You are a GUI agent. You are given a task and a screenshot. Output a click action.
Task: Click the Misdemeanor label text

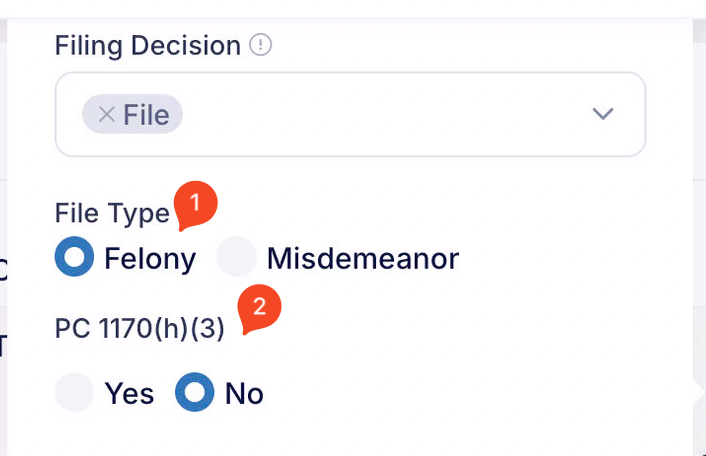(x=363, y=259)
